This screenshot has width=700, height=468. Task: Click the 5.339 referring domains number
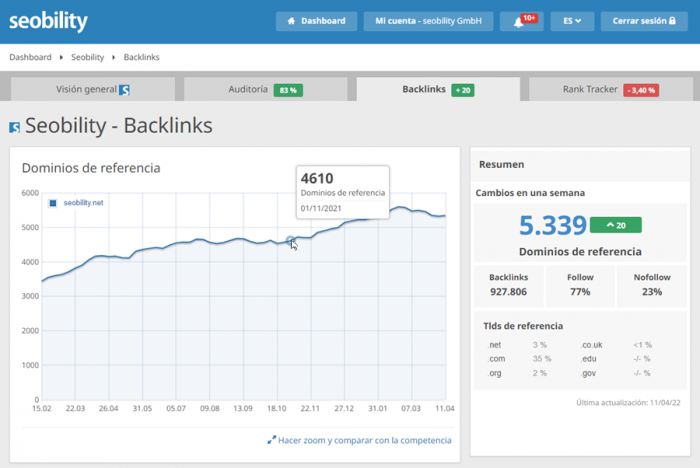pos(553,225)
